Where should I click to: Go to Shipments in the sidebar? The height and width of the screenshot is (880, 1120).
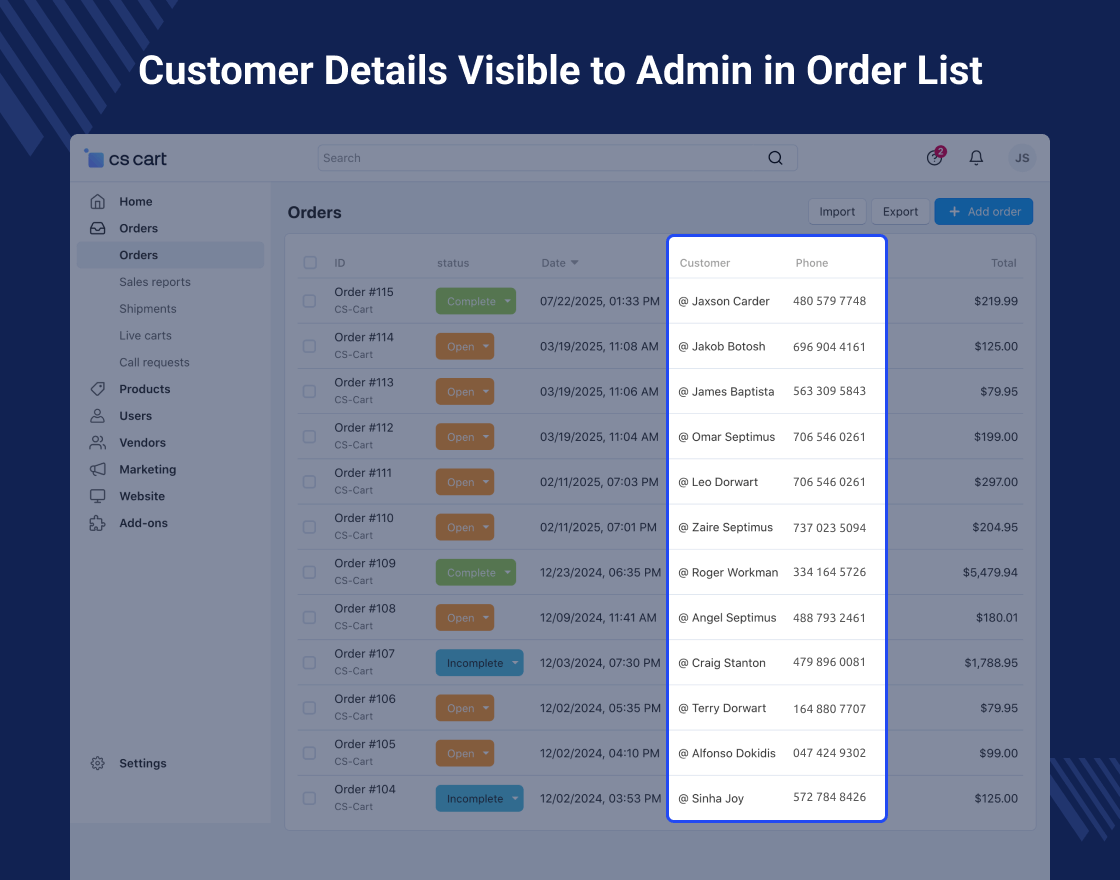click(148, 309)
